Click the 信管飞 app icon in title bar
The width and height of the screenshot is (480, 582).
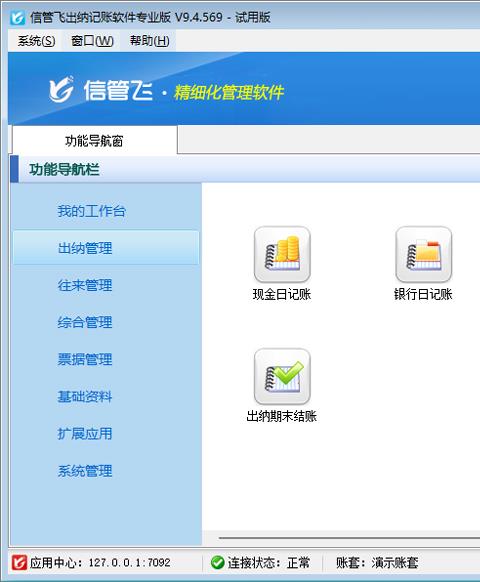coord(17,17)
